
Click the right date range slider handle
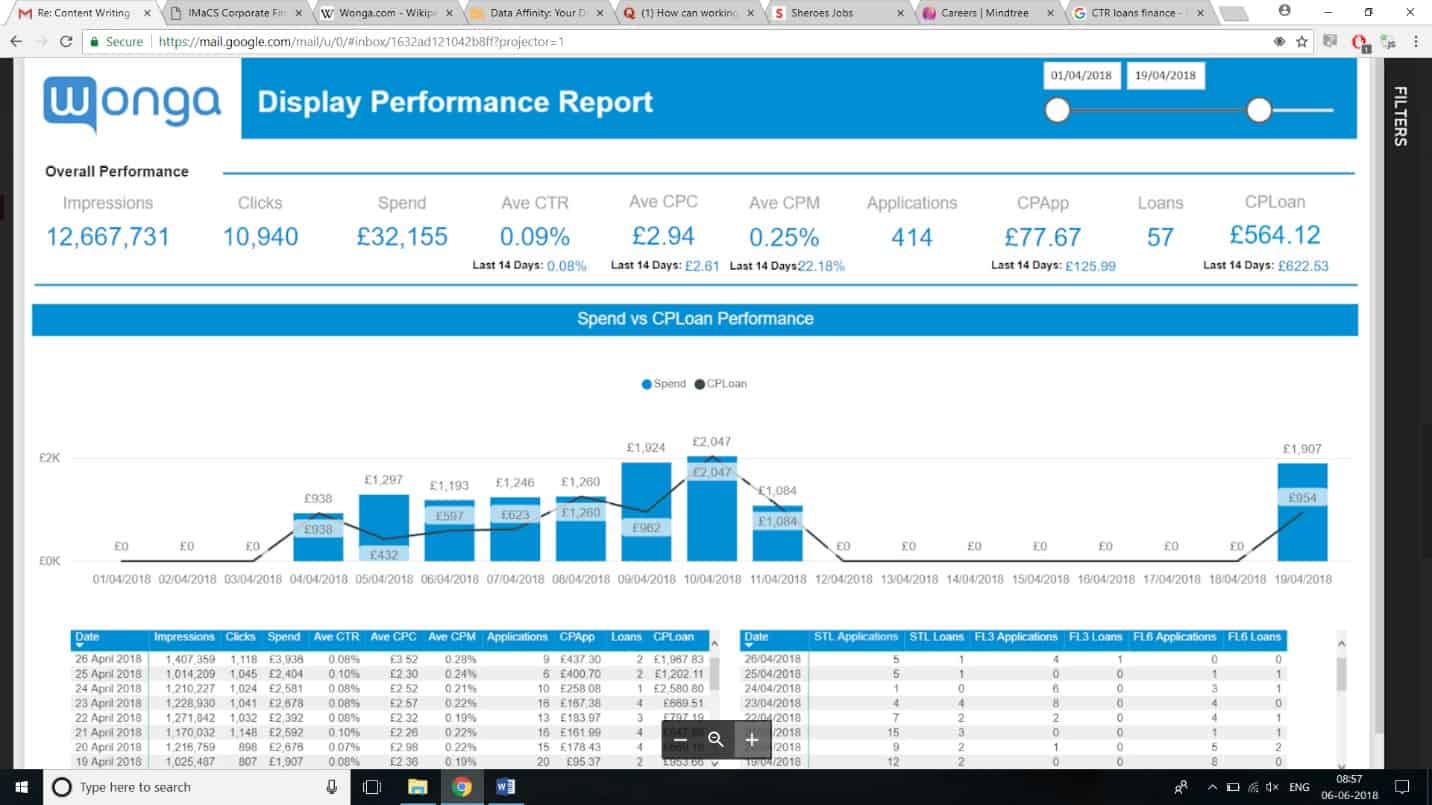tap(1259, 110)
